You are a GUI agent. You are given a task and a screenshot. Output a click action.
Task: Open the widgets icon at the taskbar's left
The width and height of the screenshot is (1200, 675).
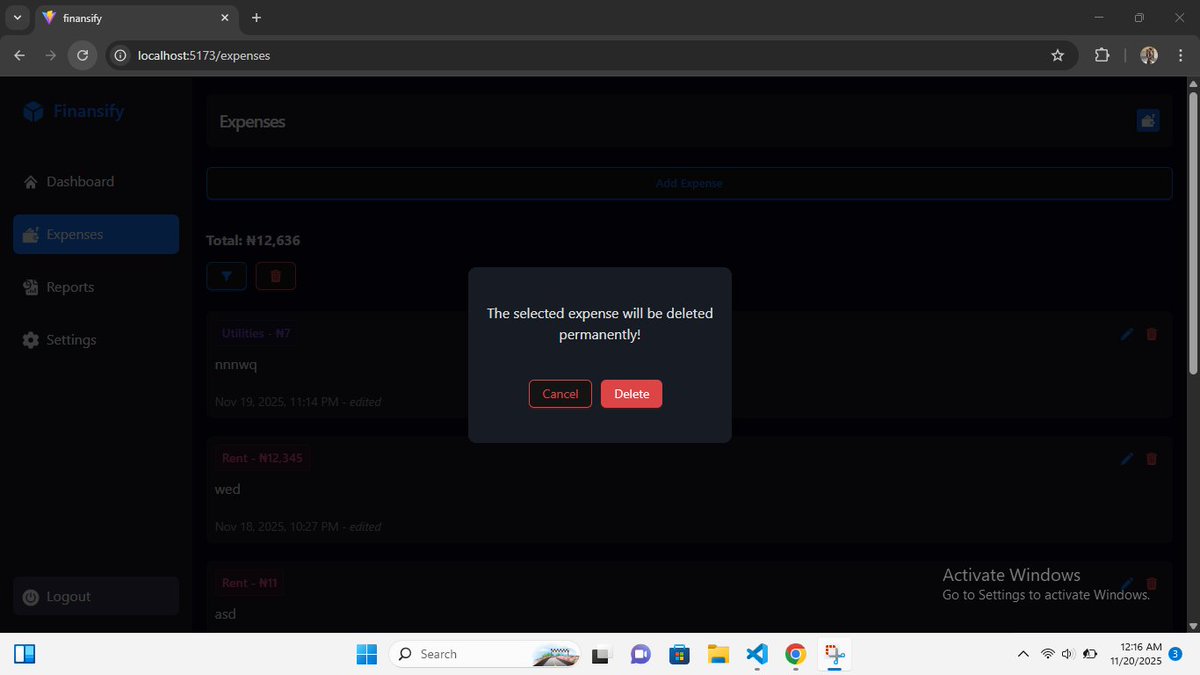[24, 654]
